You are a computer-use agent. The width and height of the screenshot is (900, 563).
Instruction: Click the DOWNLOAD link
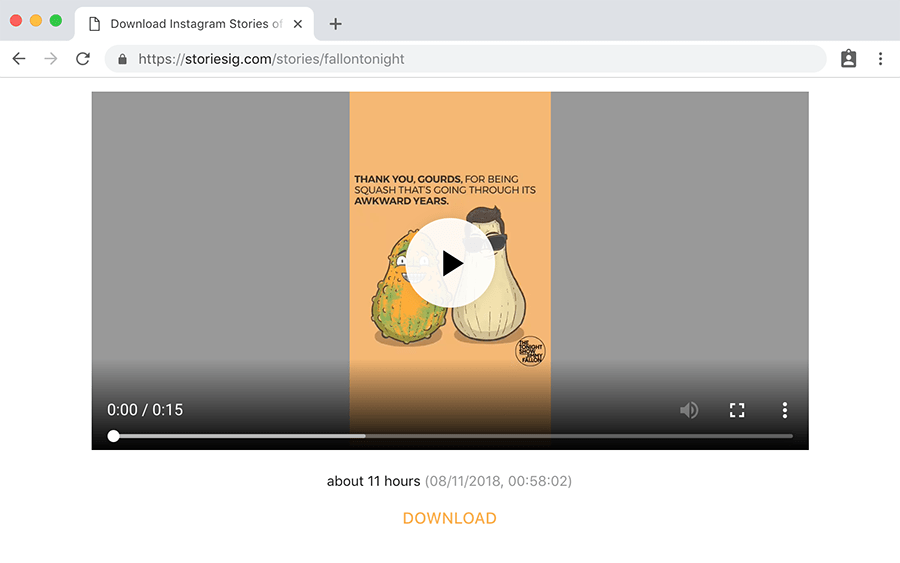click(x=449, y=518)
